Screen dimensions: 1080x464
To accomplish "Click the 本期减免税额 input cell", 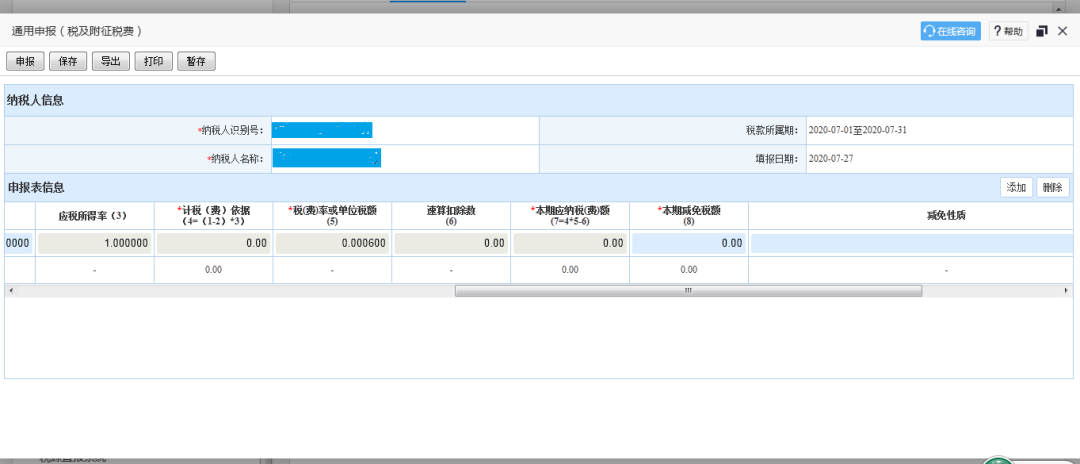I will coord(689,243).
